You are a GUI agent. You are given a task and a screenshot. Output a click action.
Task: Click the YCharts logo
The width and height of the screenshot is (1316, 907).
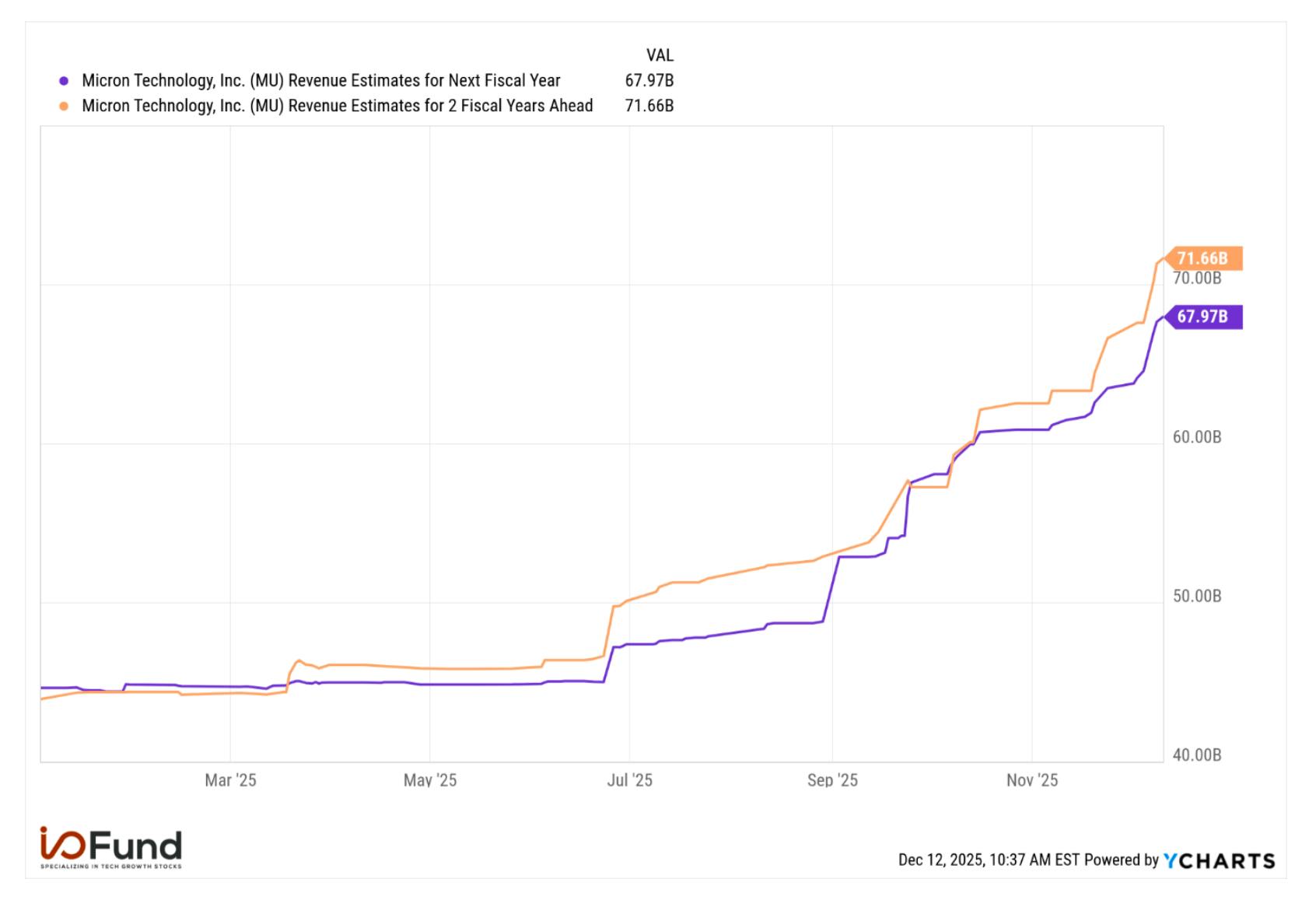tap(1219, 860)
